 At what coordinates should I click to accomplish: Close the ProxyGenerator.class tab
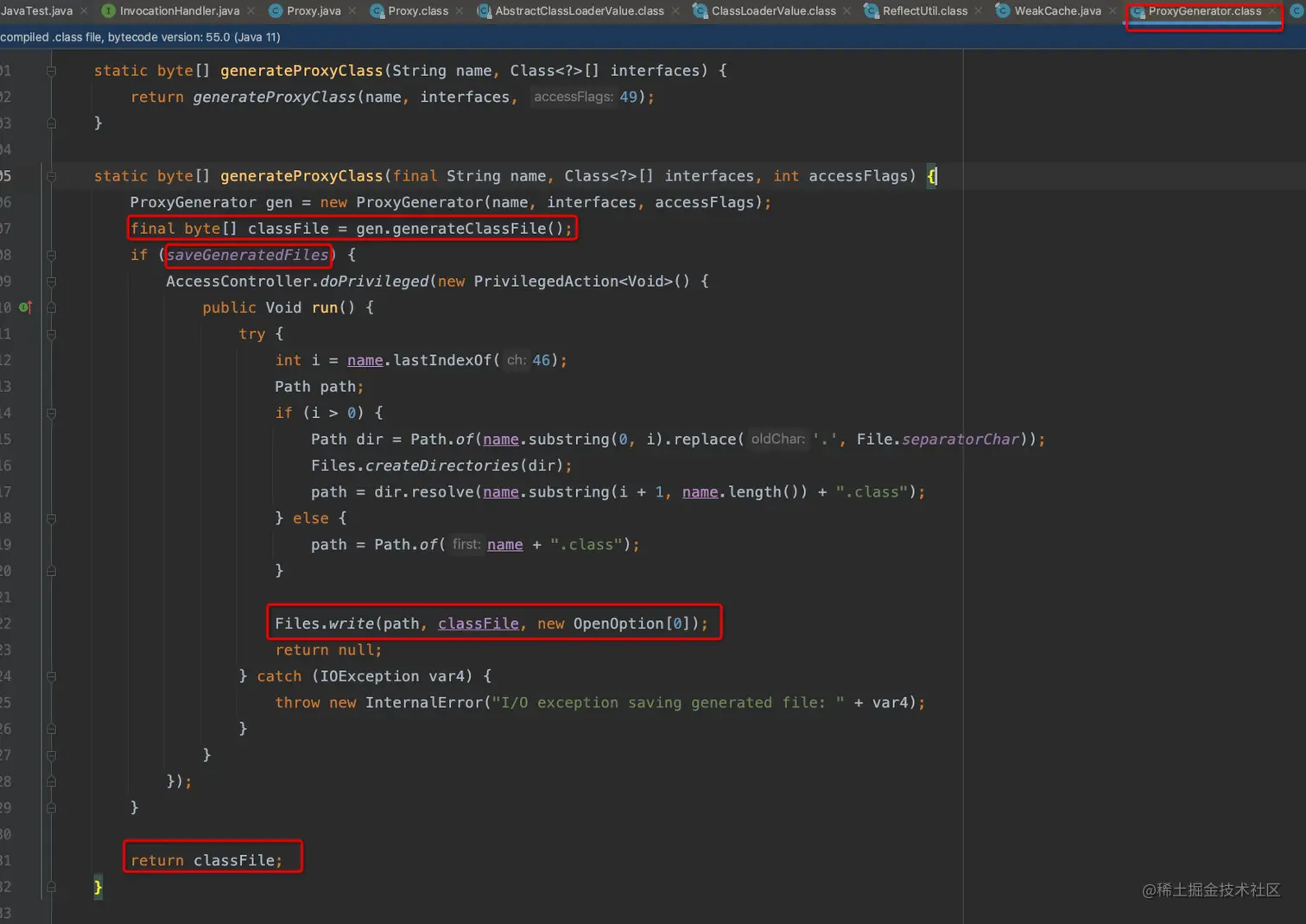tap(1272, 11)
